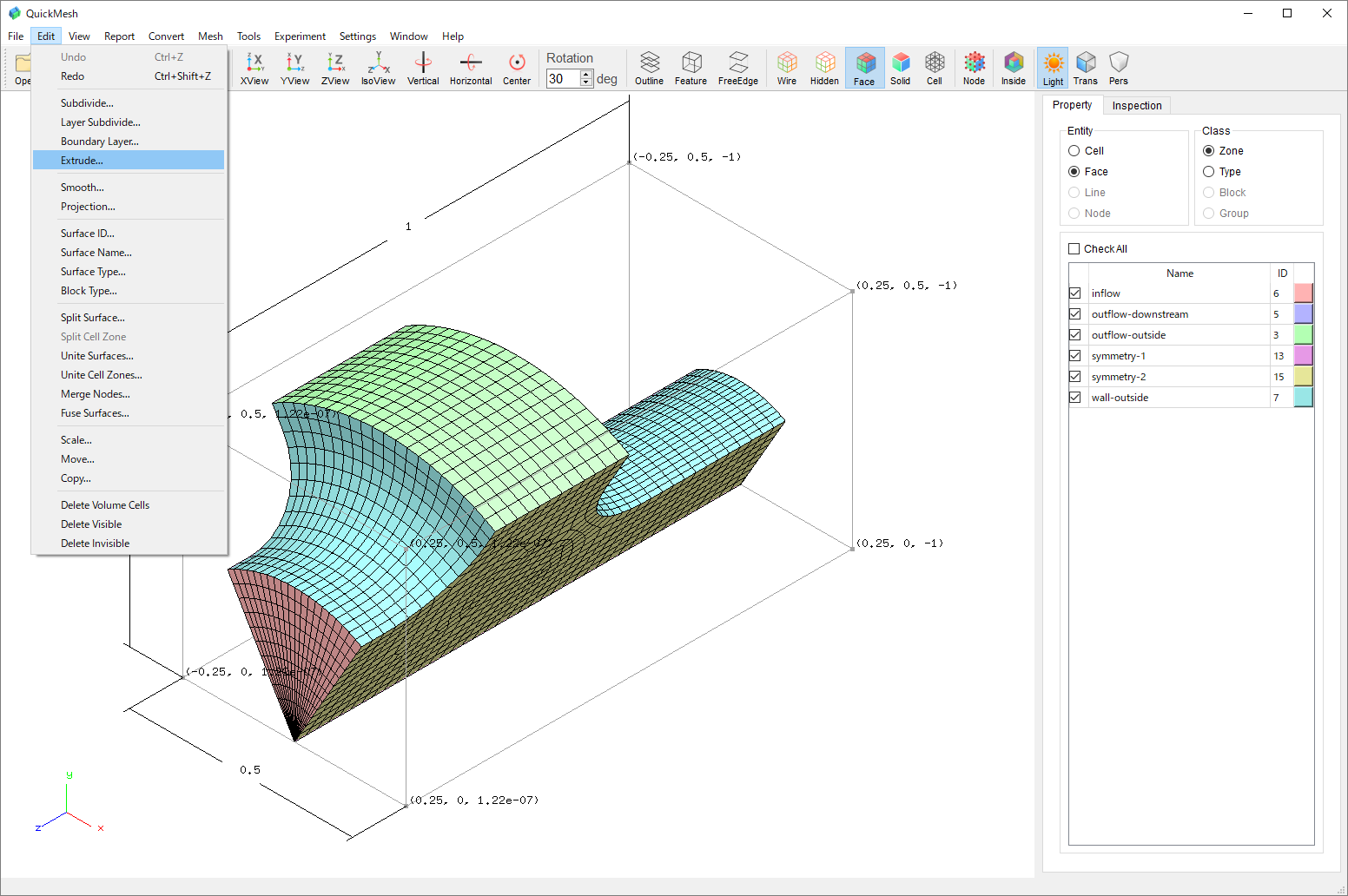This screenshot has width=1348, height=896.
Task: Click Delete Volume Cells menu entry
Action: tap(105, 505)
